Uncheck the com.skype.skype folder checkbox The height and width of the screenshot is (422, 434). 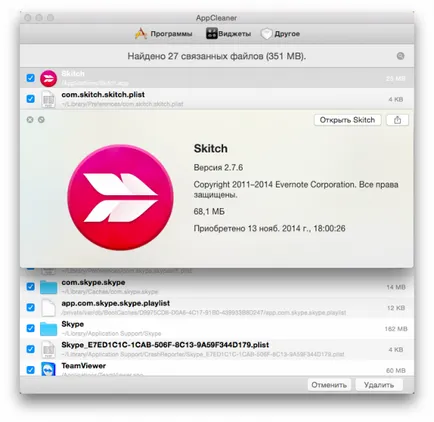tap(31, 287)
